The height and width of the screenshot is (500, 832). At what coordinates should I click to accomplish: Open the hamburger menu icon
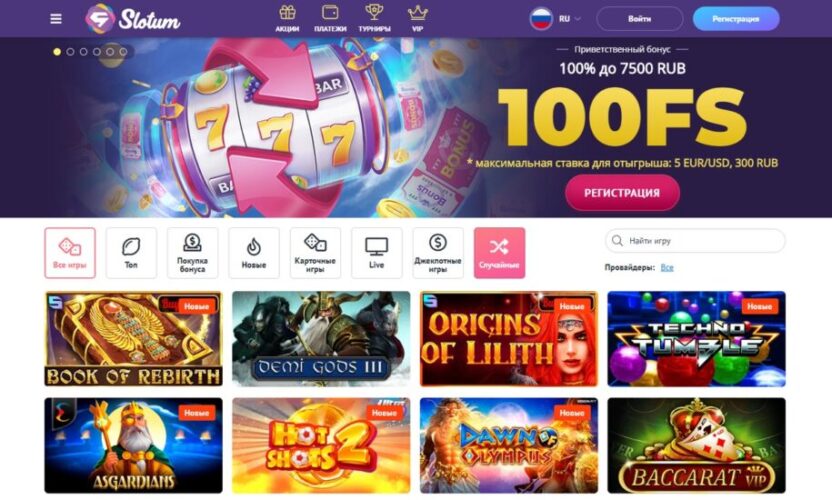pos(56,19)
